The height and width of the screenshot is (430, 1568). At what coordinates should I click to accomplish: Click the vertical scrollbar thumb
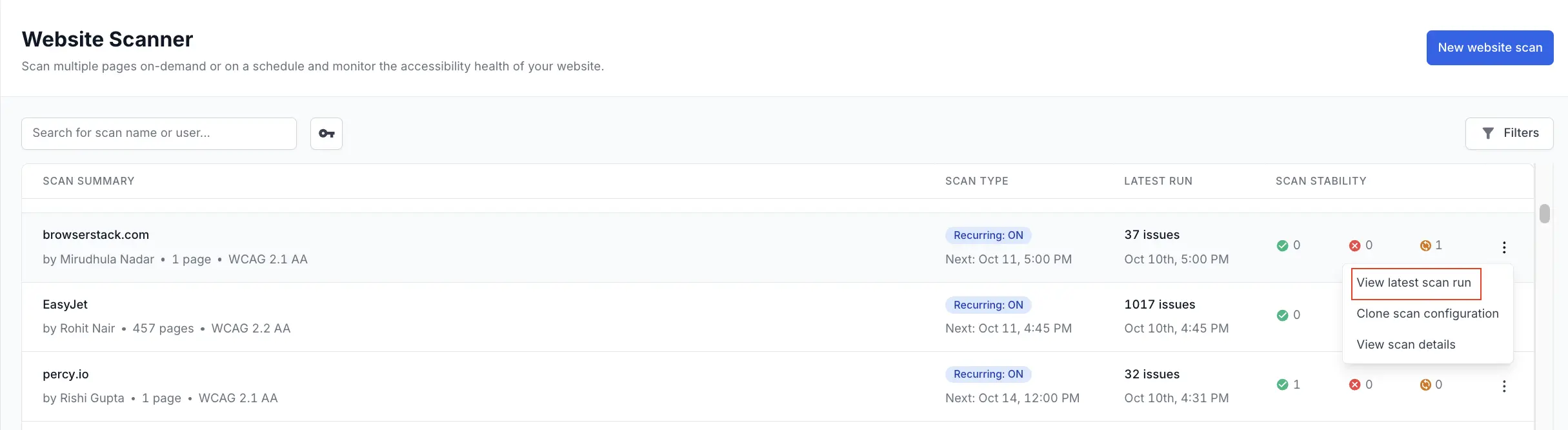1544,214
